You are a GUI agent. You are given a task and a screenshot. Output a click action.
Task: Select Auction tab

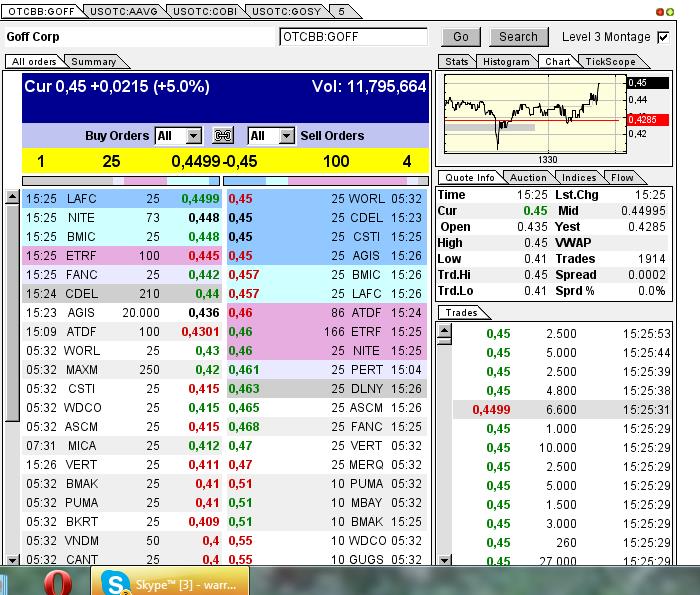coord(528,178)
